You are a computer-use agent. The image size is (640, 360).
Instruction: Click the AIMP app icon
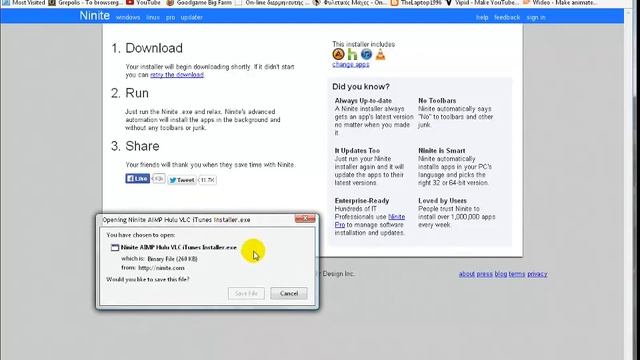[x=338, y=54]
